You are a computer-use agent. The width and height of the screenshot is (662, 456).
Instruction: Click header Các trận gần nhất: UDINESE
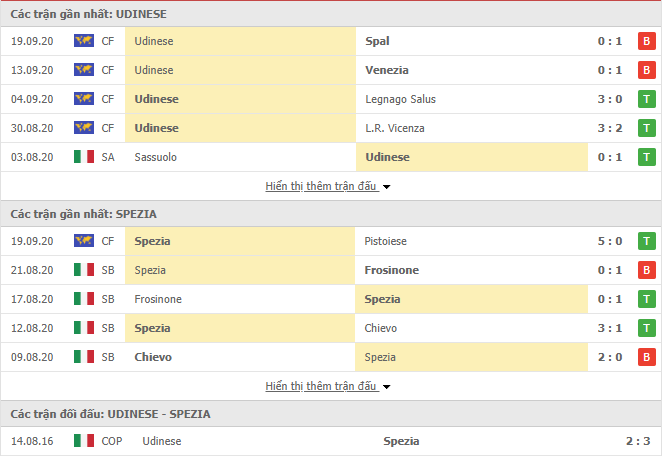click(x=88, y=14)
